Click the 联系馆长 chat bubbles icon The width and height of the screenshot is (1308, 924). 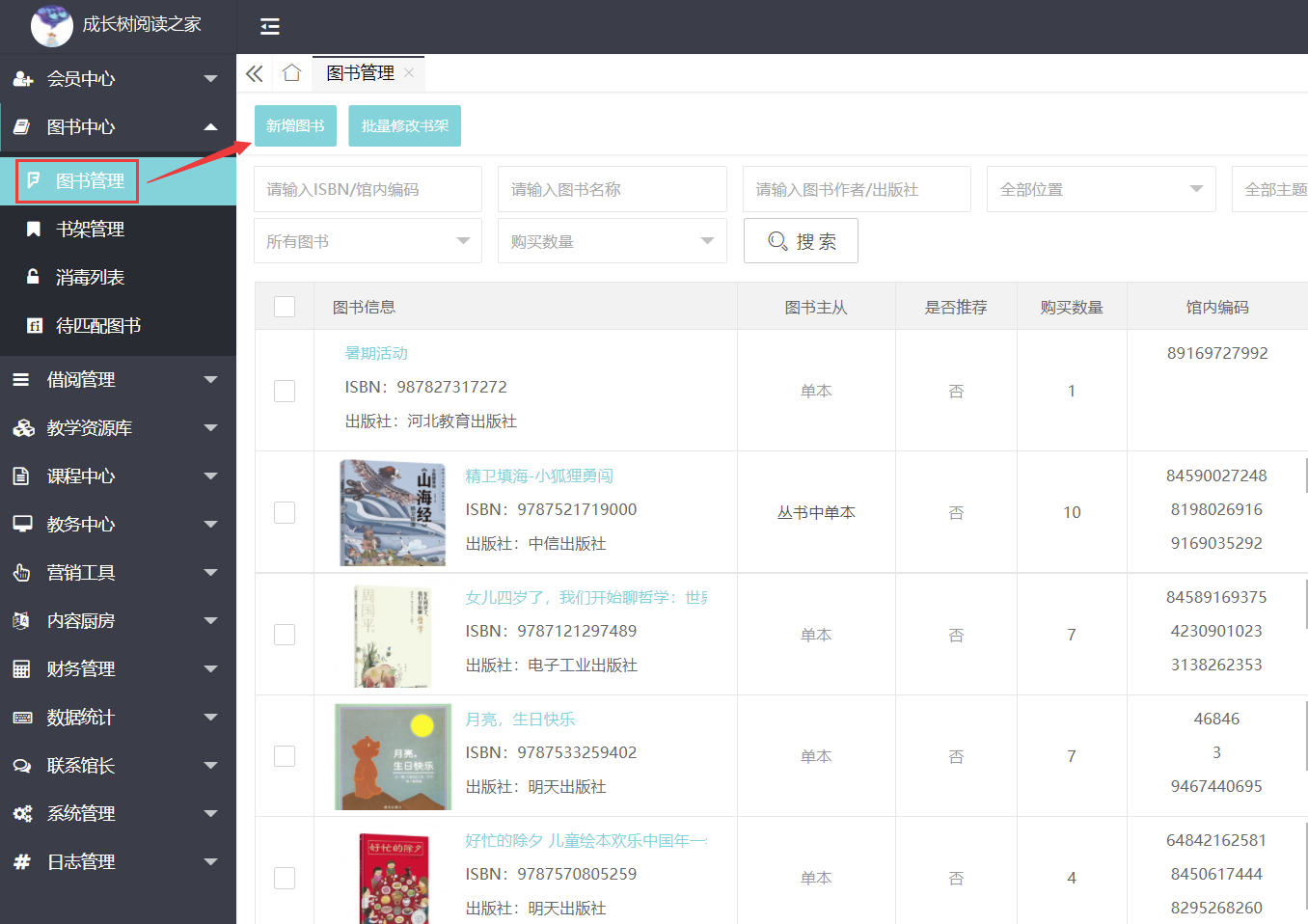click(22, 765)
